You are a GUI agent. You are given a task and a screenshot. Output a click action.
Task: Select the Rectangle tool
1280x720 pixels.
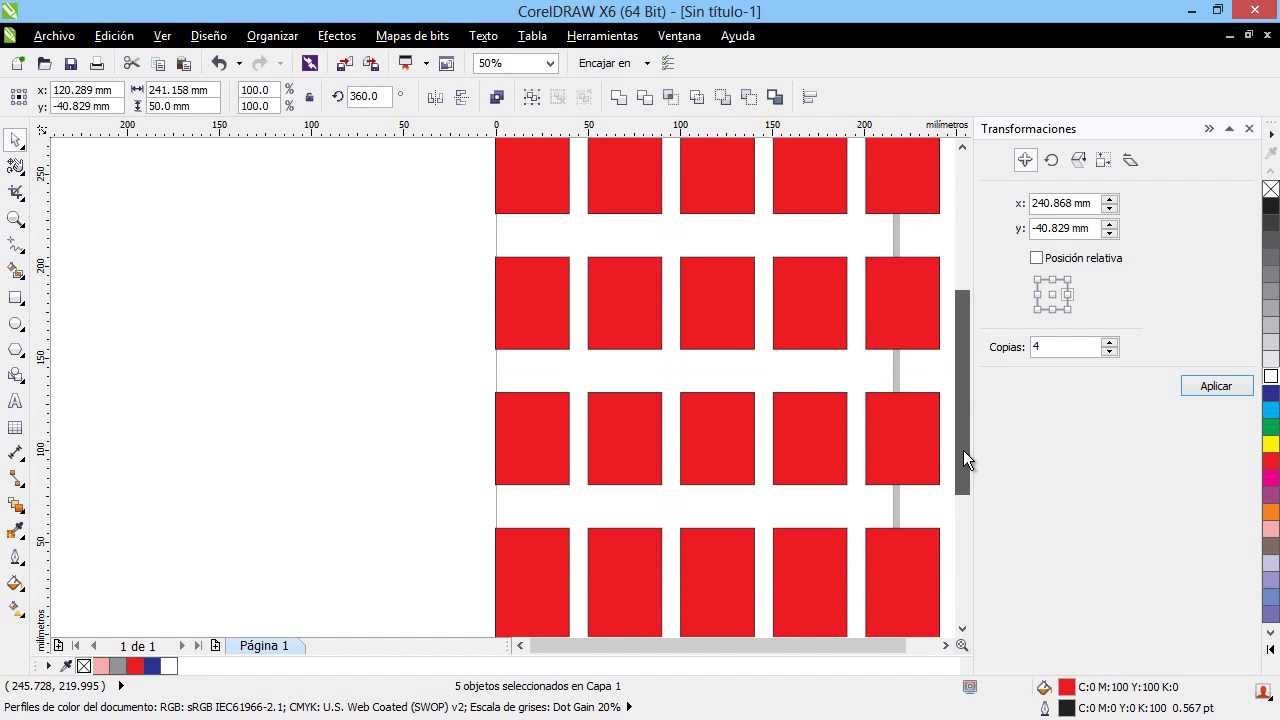pos(15,297)
